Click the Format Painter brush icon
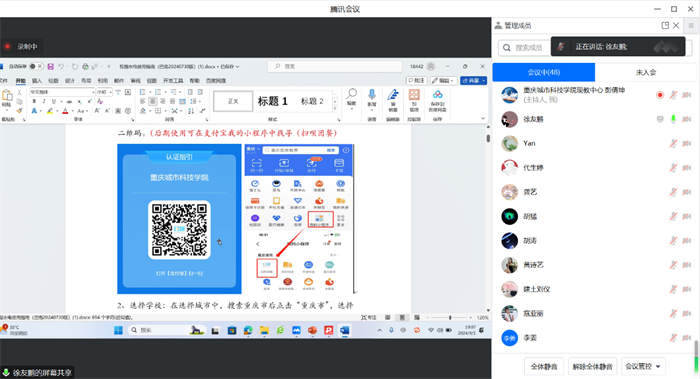The width and height of the screenshot is (700, 379). pos(19,110)
